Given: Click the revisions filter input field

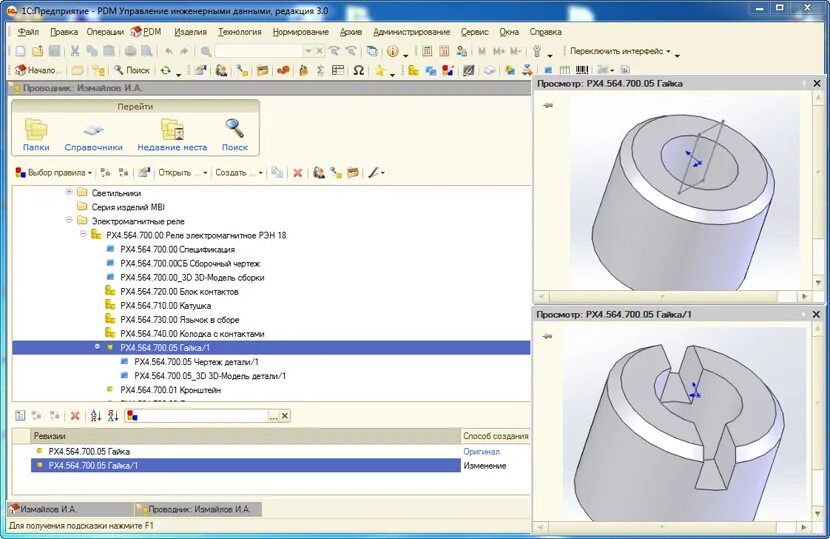Looking at the screenshot, I should 203,416.
